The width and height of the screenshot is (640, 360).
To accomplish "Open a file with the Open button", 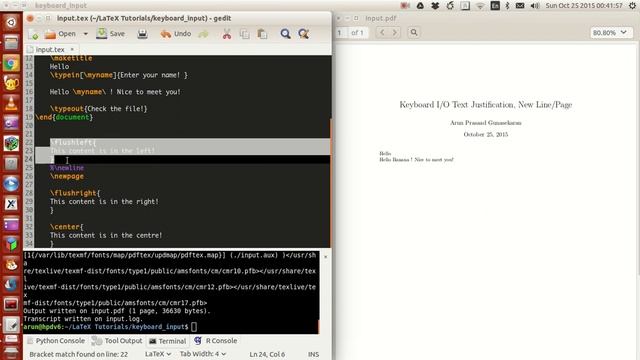I will coord(60,34).
